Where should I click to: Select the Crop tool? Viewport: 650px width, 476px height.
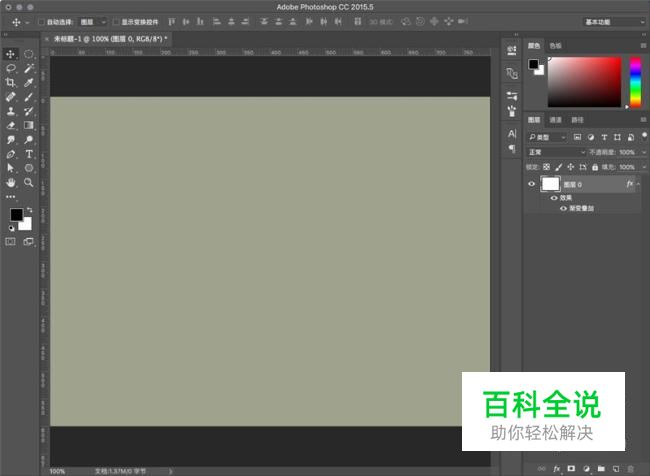click(11, 83)
